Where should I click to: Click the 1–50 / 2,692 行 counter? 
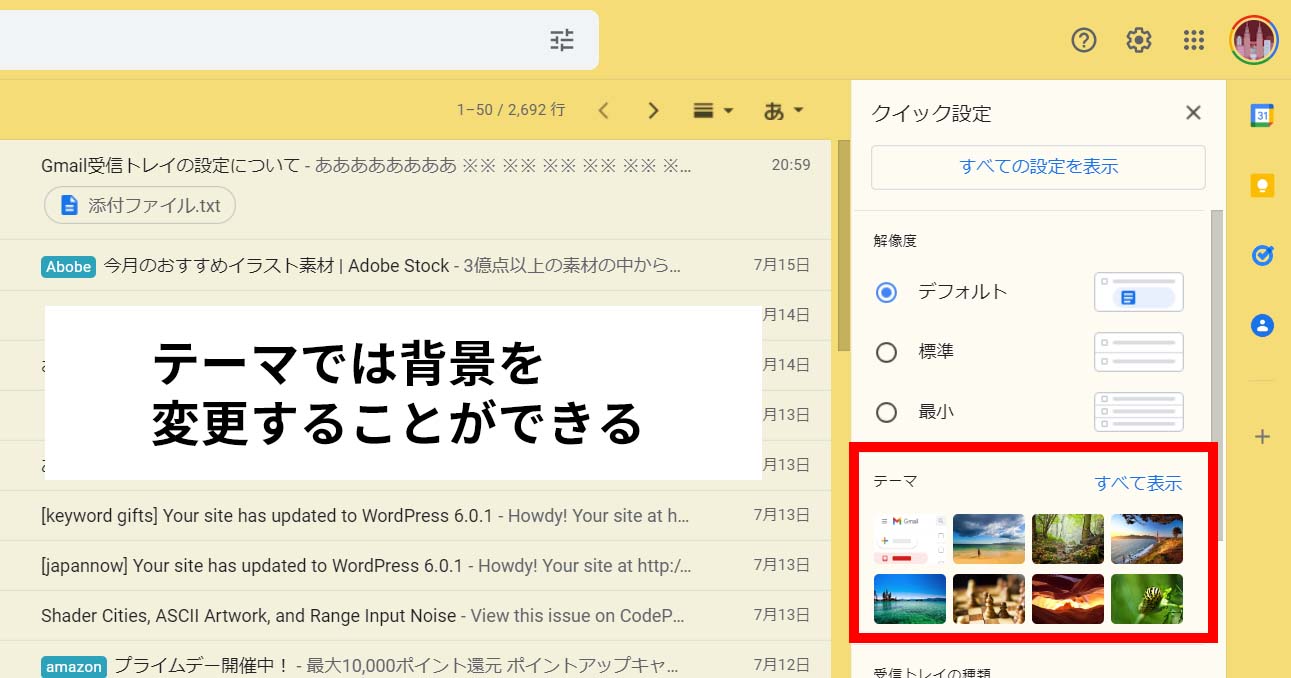[511, 110]
